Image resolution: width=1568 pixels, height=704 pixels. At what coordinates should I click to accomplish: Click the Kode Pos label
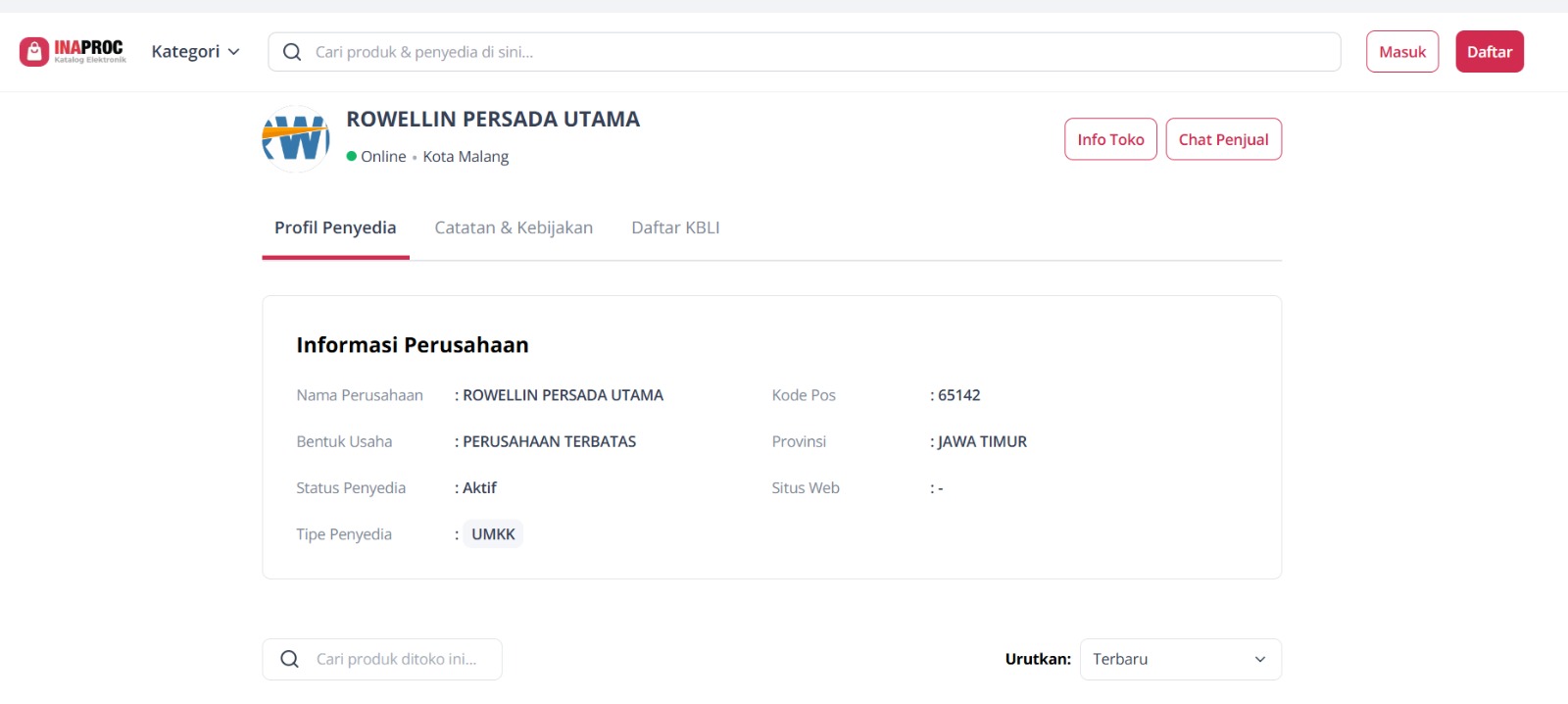click(x=804, y=395)
